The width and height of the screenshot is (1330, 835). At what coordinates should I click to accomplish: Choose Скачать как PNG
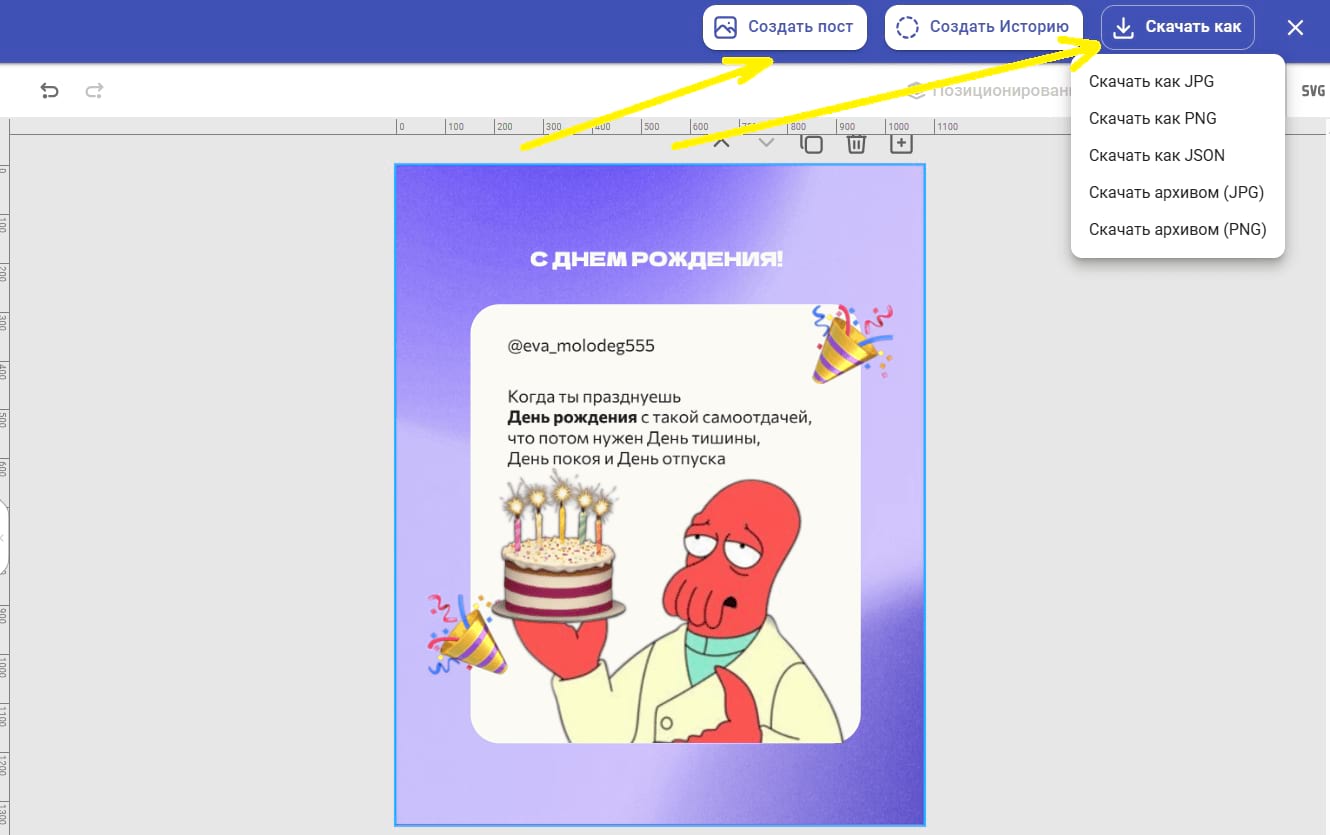(x=1178, y=118)
